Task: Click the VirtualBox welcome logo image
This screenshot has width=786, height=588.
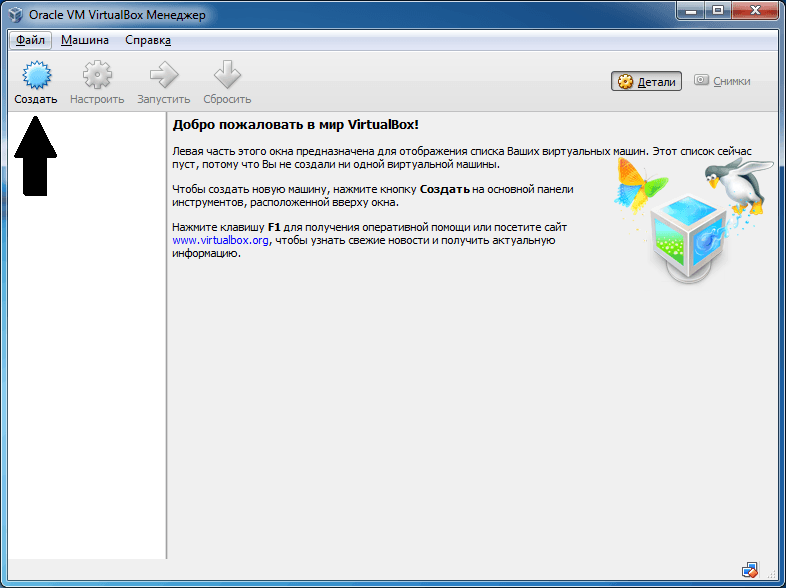Action: tap(693, 219)
